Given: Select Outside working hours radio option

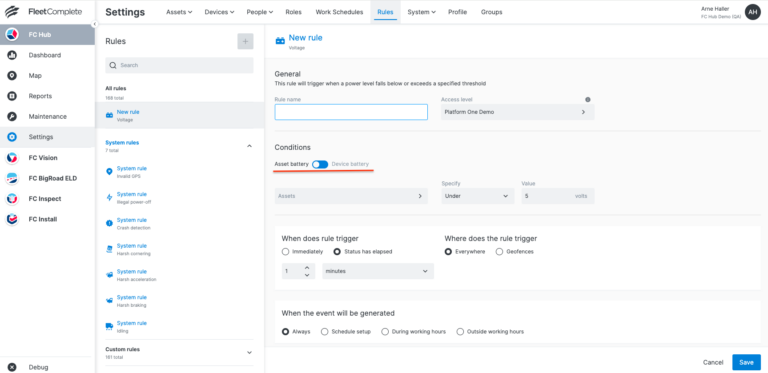Looking at the screenshot, I should pos(460,331).
